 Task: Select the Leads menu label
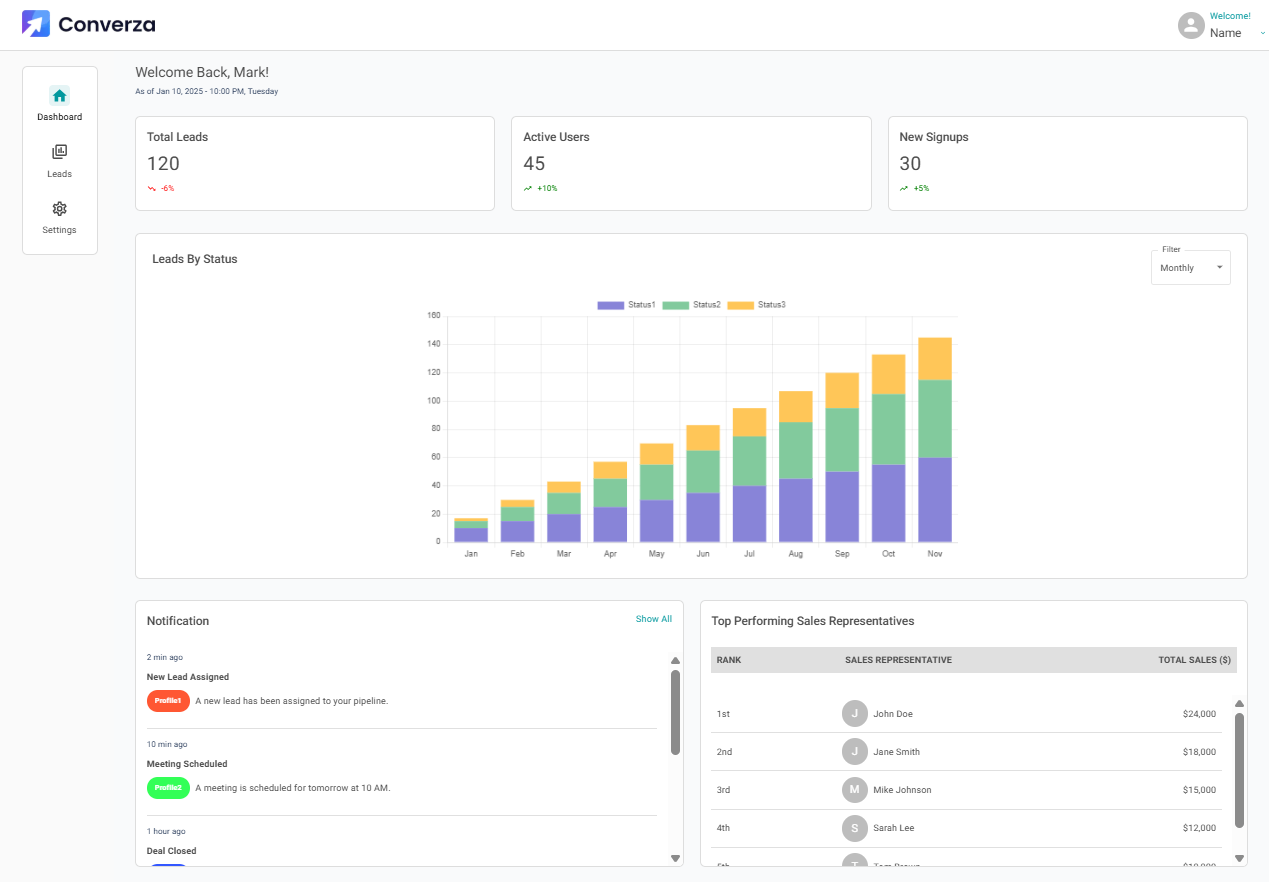(x=60, y=174)
